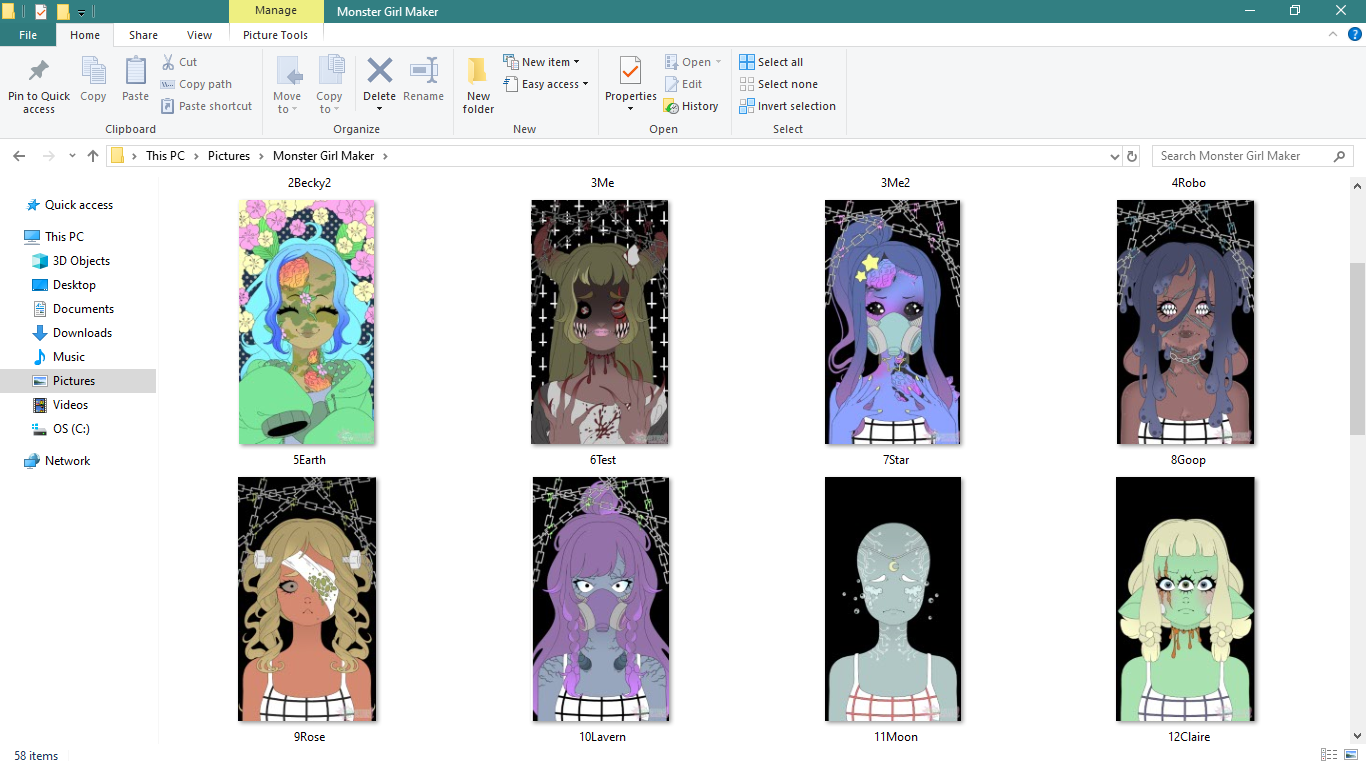This screenshot has width=1366, height=767.
Task: Click Invert selection
Action: (787, 106)
